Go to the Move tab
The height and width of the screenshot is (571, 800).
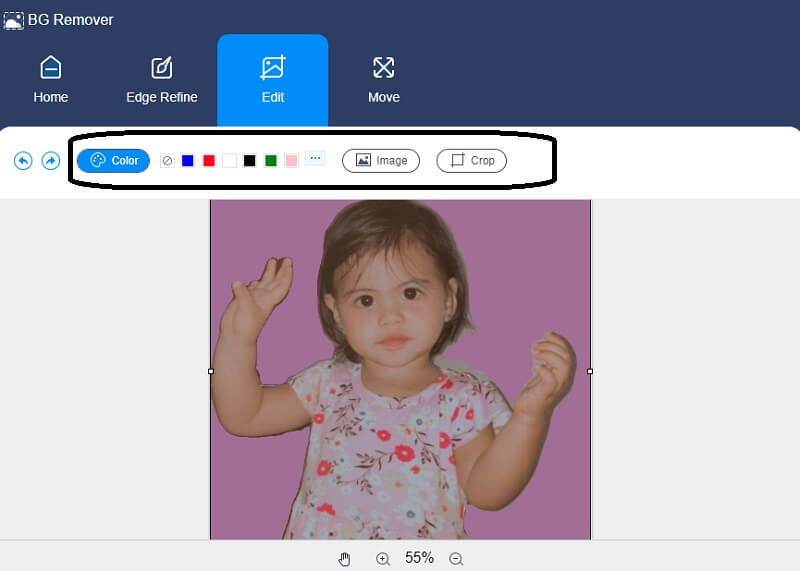(383, 80)
